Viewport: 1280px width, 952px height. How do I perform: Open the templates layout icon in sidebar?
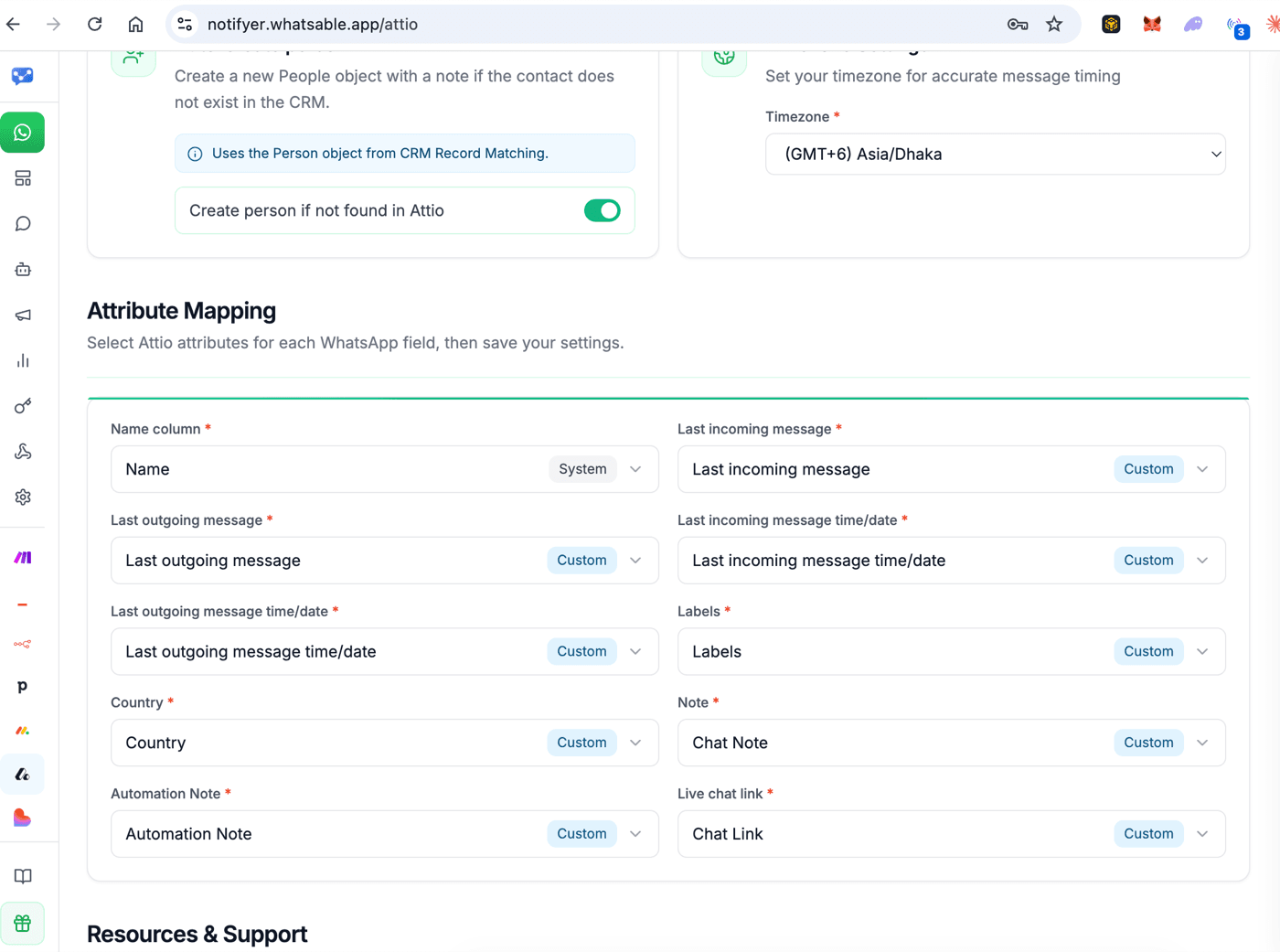coord(23,178)
